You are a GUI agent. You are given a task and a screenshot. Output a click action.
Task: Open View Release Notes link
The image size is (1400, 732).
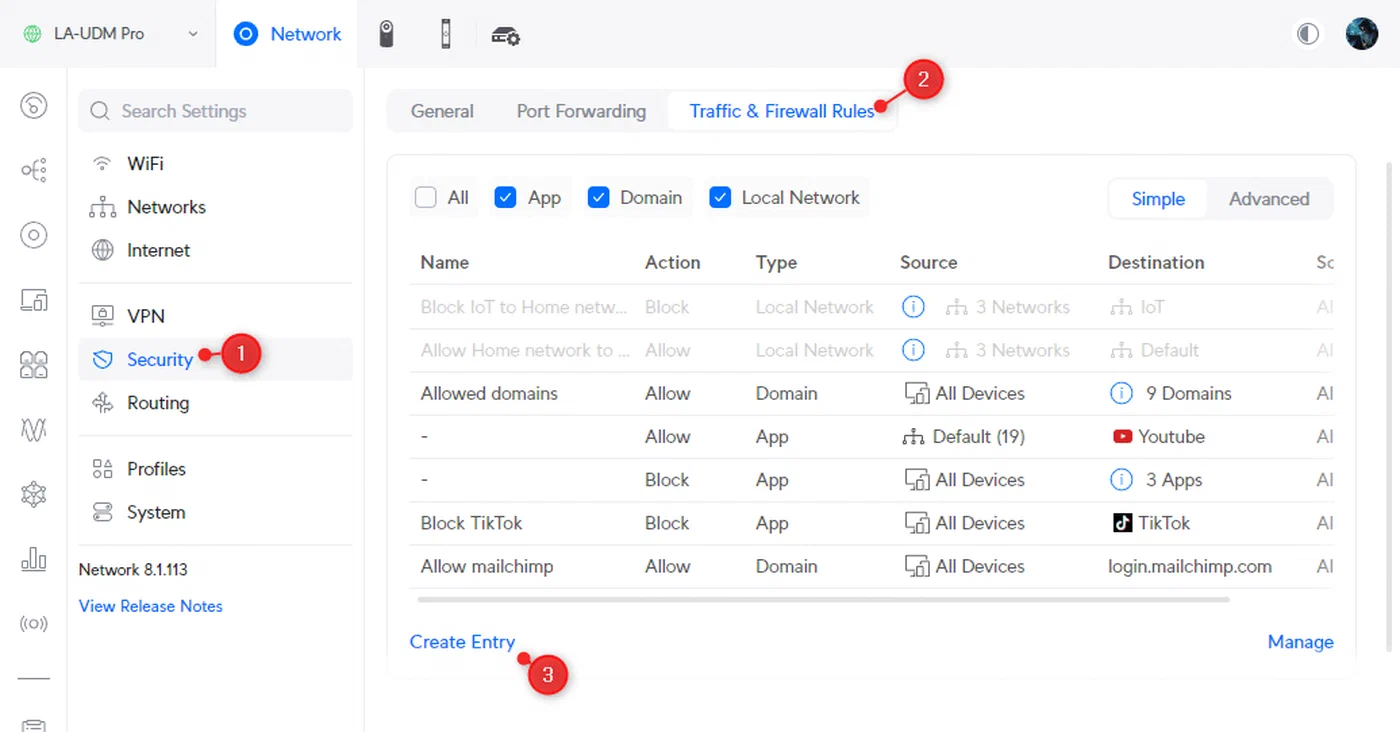point(151,606)
